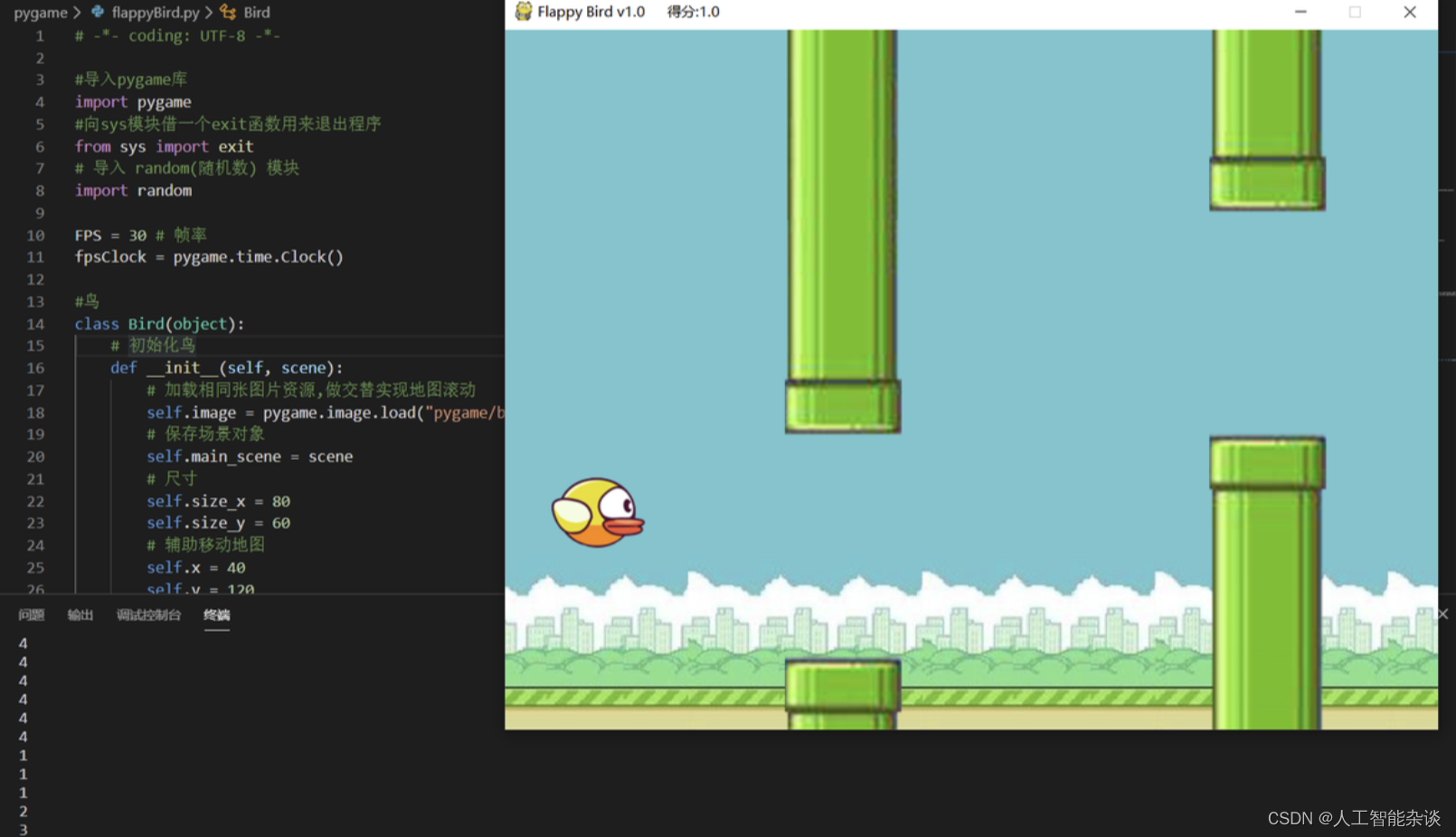This screenshot has width=1456, height=837.
Task: Click the chevron after pygame in the breadcrumb
Action: (78, 12)
